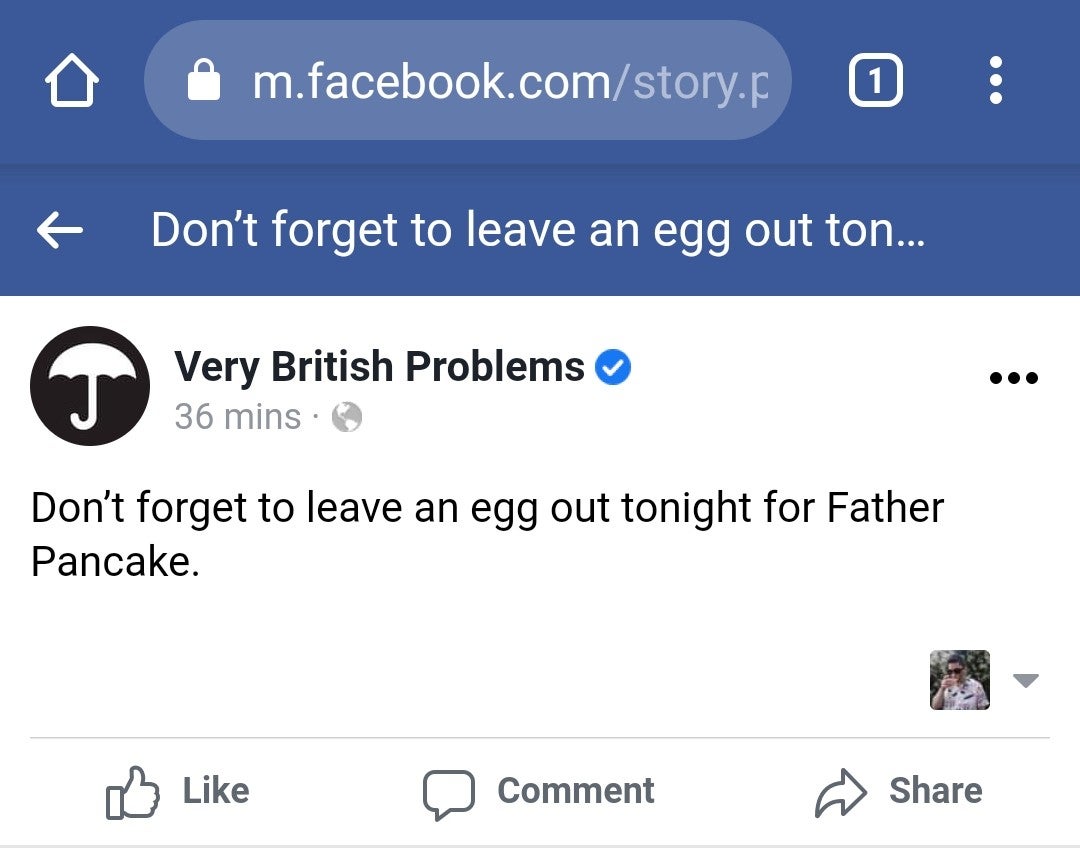The width and height of the screenshot is (1080, 857).
Task: Expand the dropdown arrow beside profile thumbnail
Action: point(1026,680)
